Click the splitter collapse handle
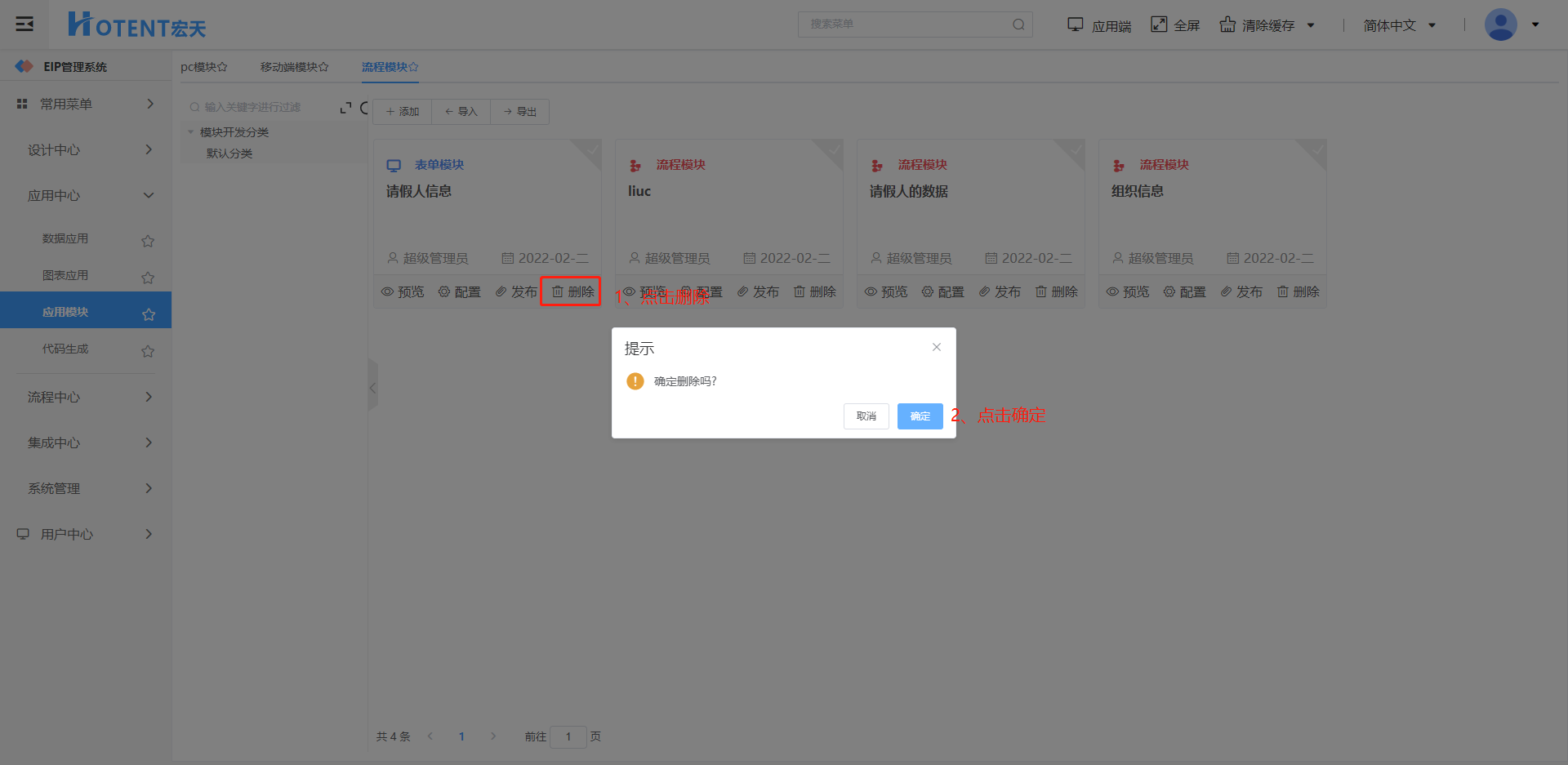 coord(372,388)
